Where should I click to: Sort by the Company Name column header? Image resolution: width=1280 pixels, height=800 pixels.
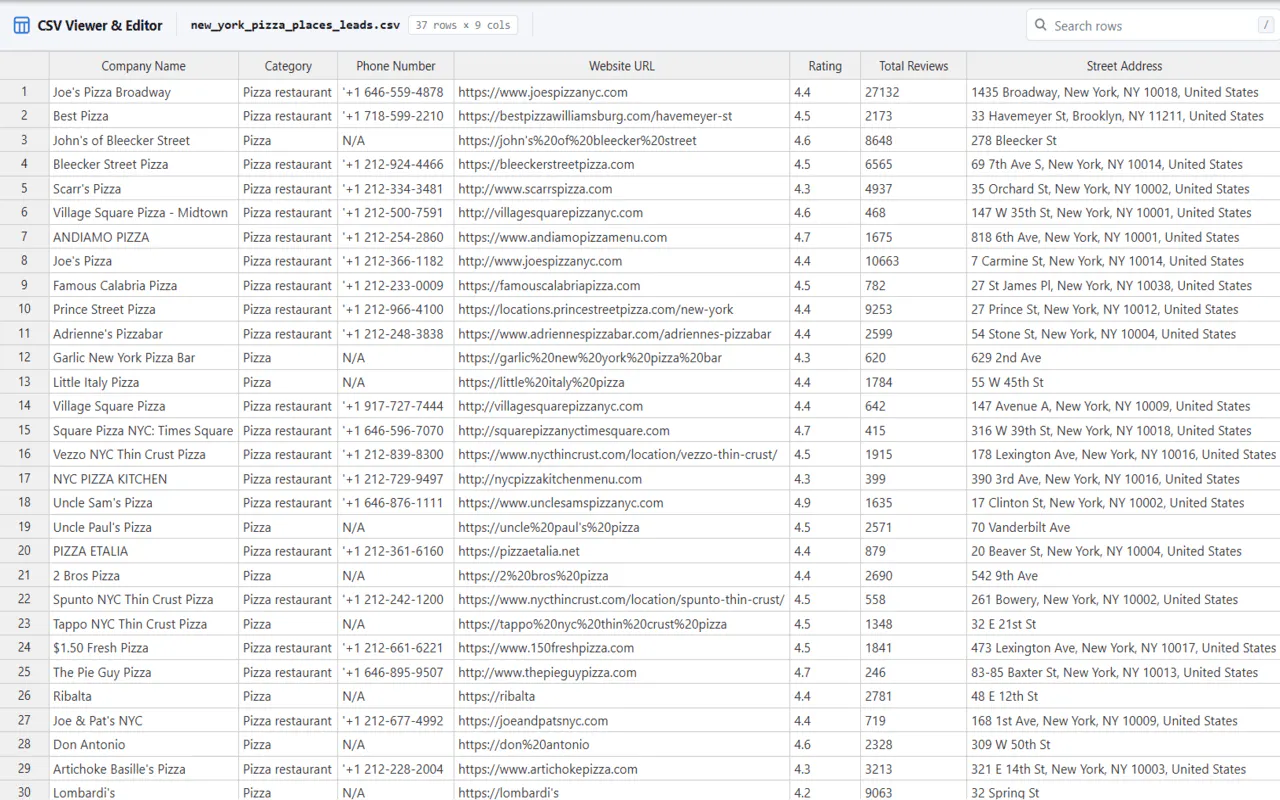tap(143, 66)
